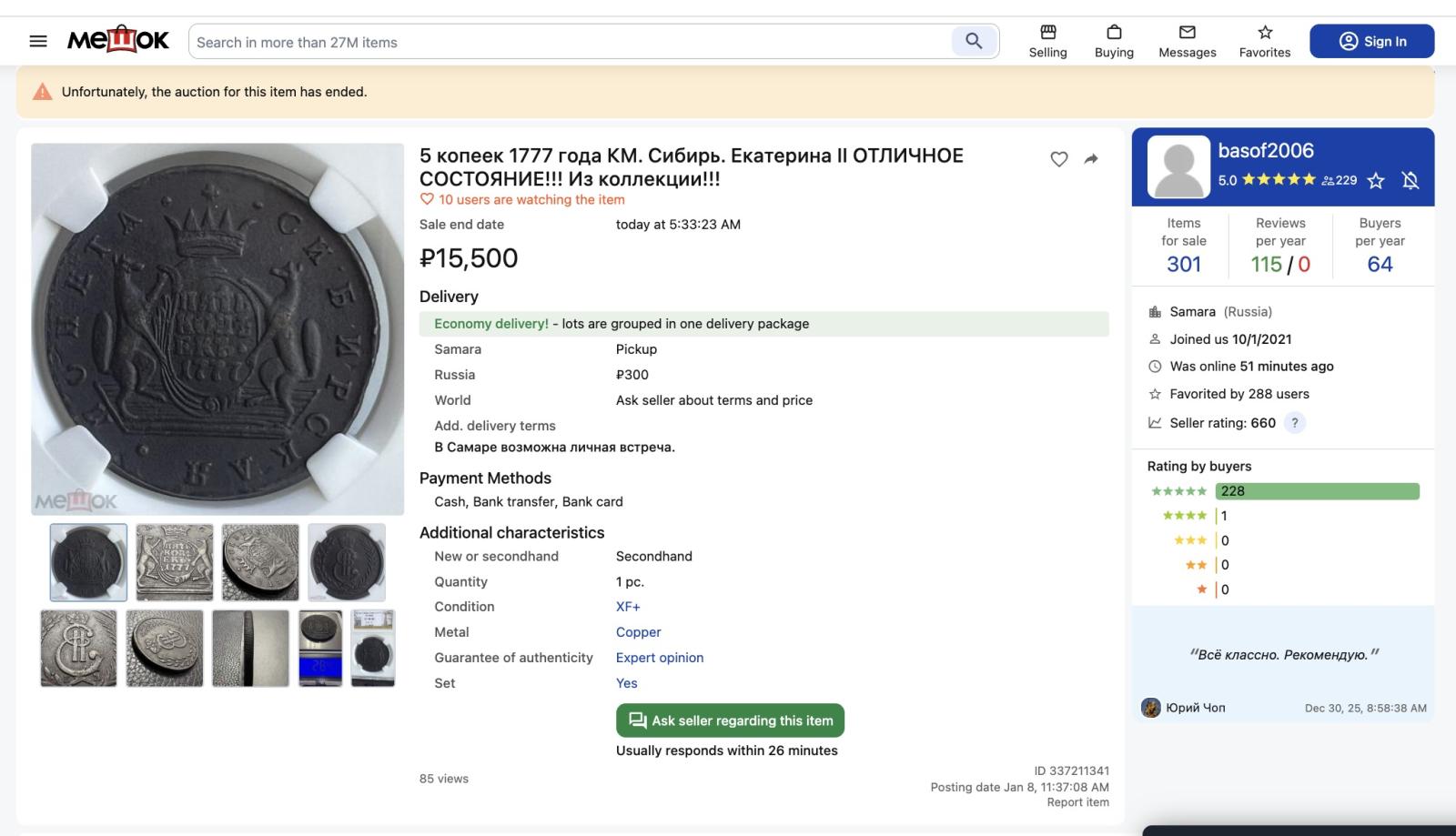1456x836 pixels.
Task: Open seller profile basof2006
Action: tap(1265, 151)
